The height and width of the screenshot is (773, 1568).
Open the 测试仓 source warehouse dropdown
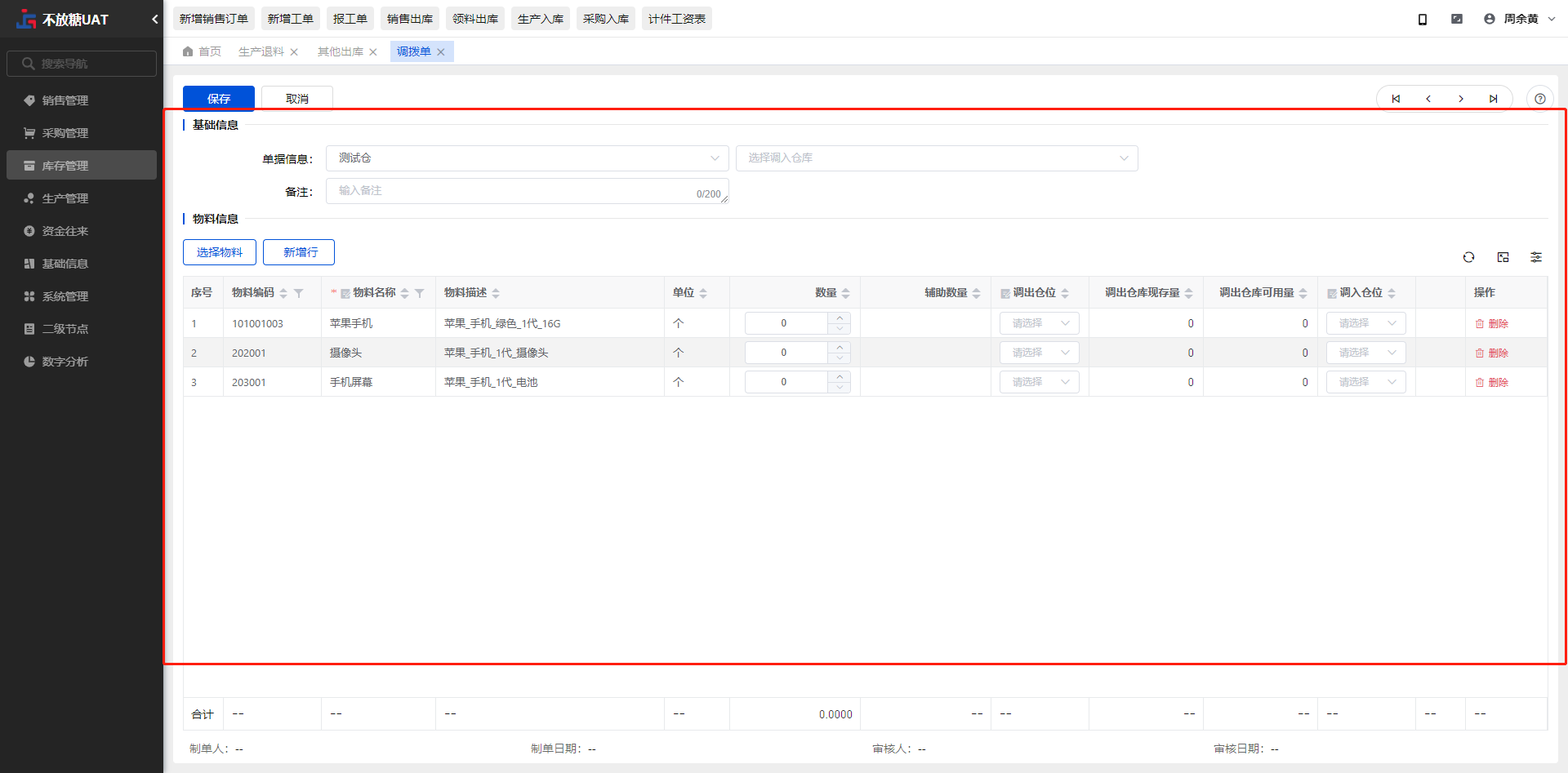528,158
